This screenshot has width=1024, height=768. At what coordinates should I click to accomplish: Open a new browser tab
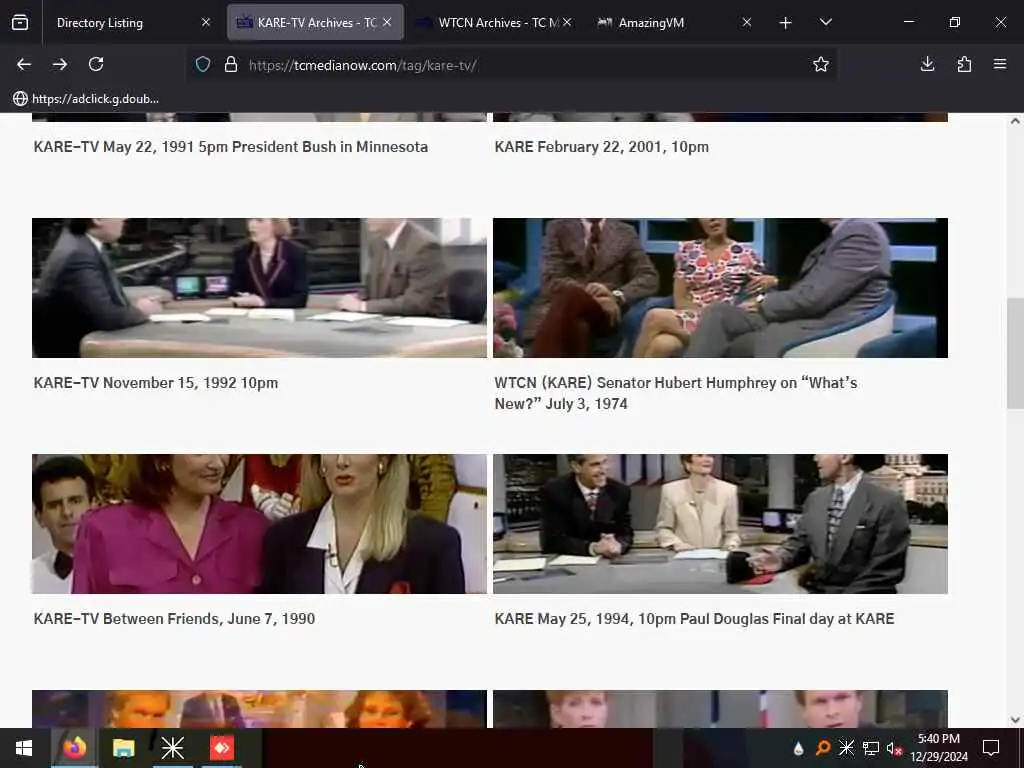786,23
